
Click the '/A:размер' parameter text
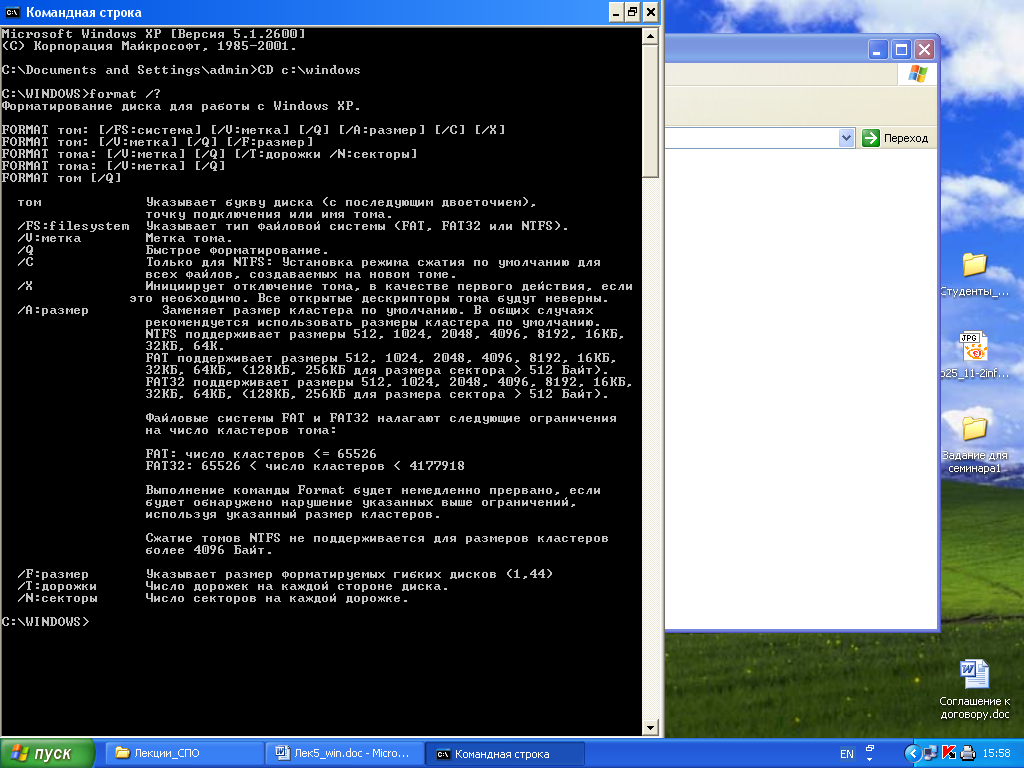tap(53, 310)
